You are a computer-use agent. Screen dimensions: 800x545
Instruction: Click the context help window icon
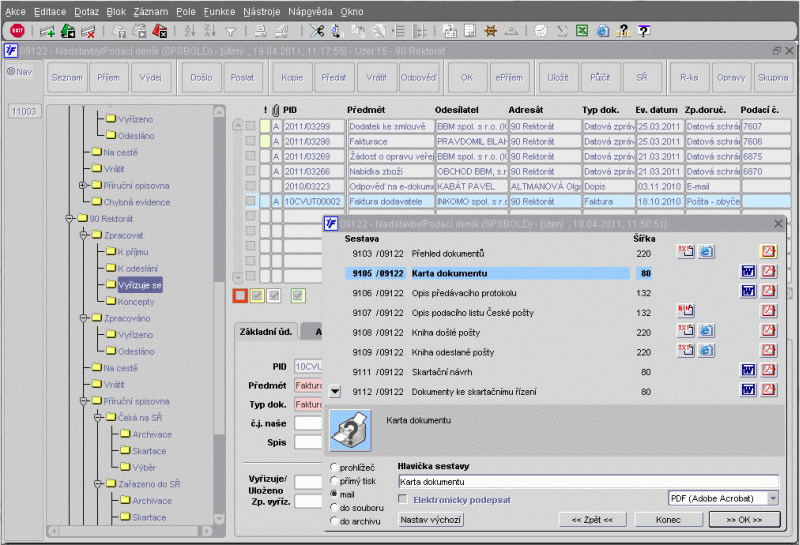644,31
